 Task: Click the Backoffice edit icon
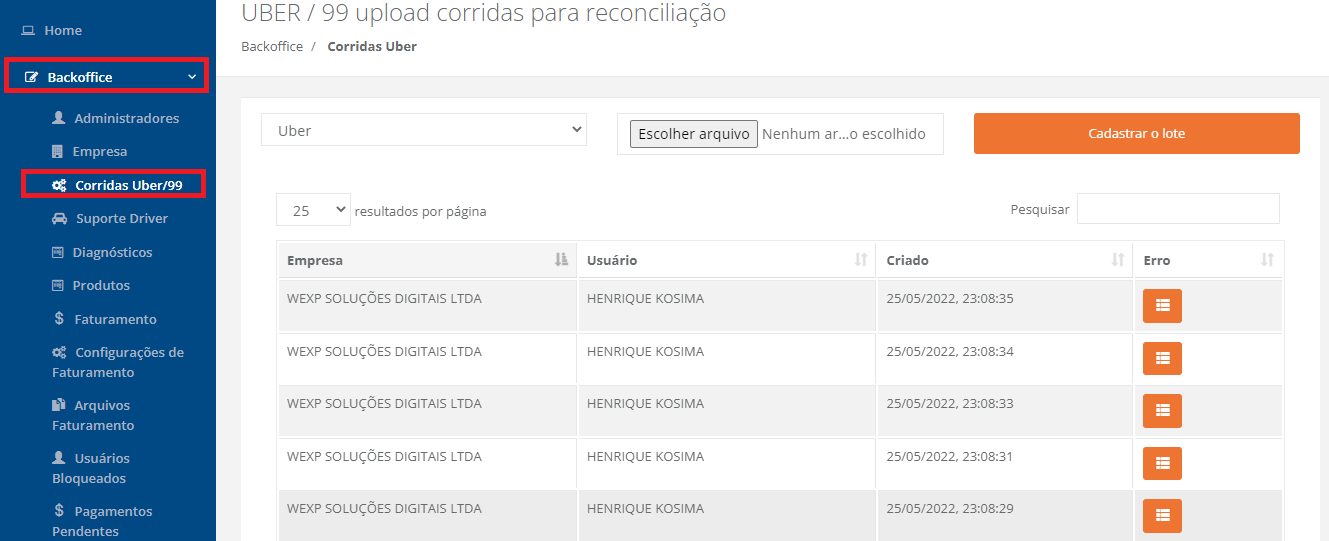click(31, 77)
